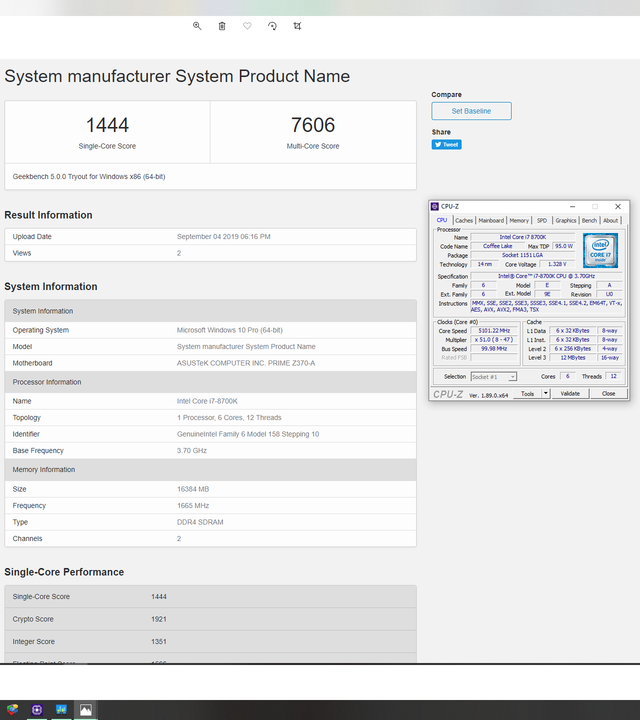Screen dimensions: 640x720
Task: Click the DDR4 SDRAM type value
Action: tap(200, 522)
